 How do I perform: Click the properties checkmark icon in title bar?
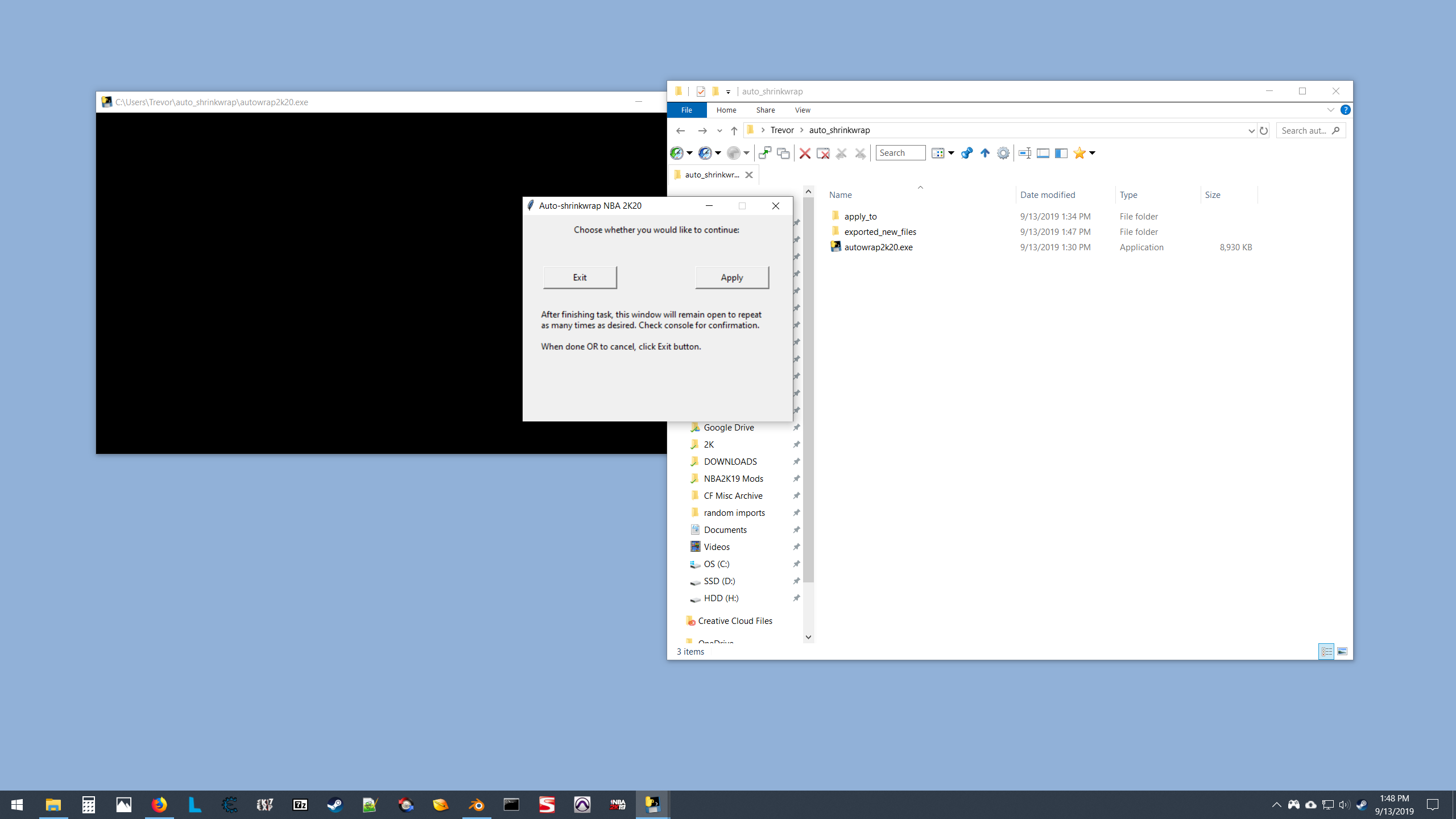(701, 92)
